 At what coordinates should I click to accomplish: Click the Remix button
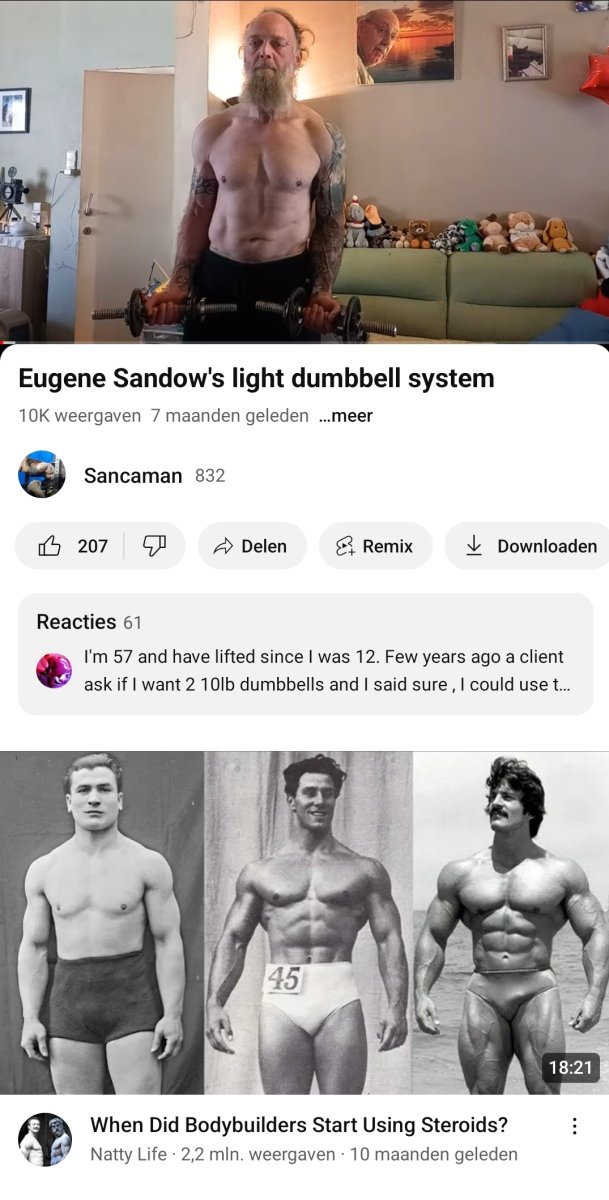pos(375,546)
